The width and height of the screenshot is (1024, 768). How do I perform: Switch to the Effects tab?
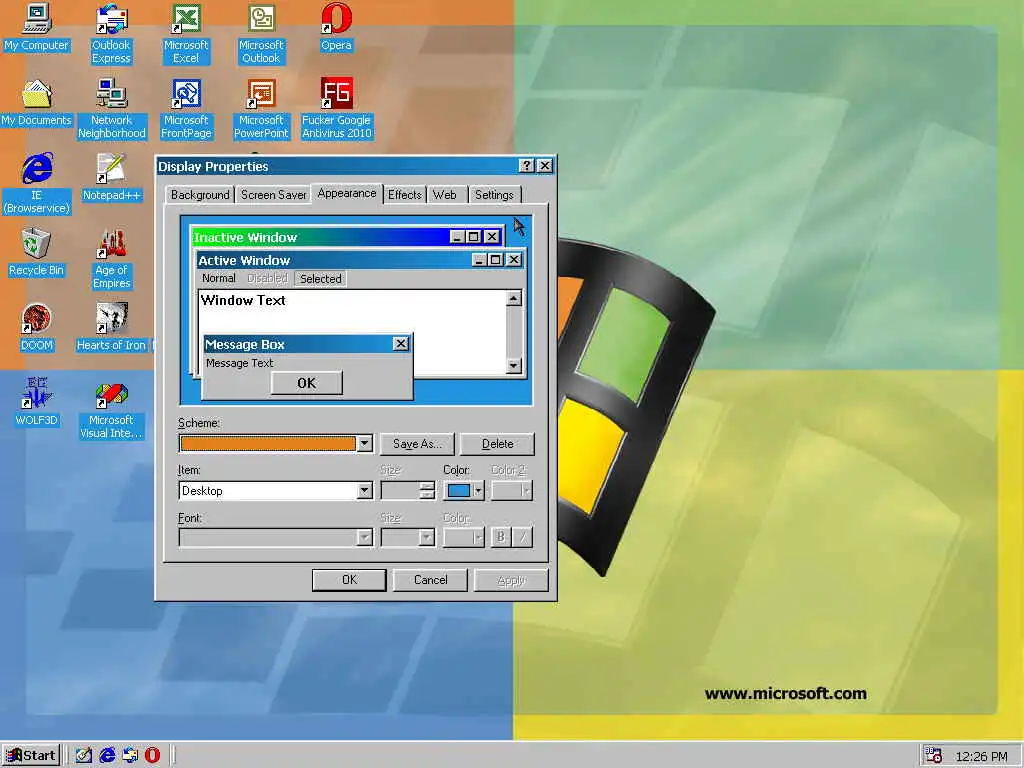click(404, 195)
